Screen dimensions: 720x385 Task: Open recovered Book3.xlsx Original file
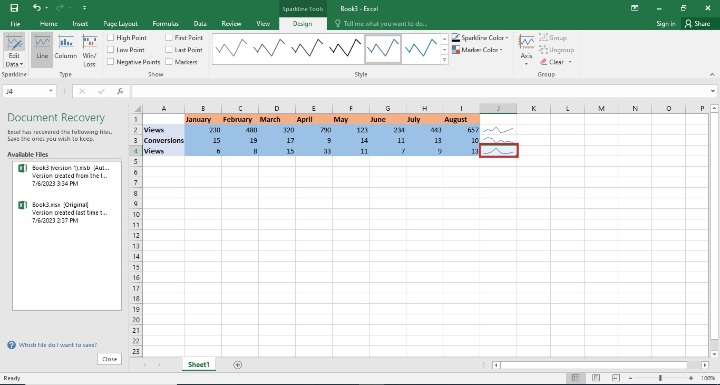[x=67, y=212]
